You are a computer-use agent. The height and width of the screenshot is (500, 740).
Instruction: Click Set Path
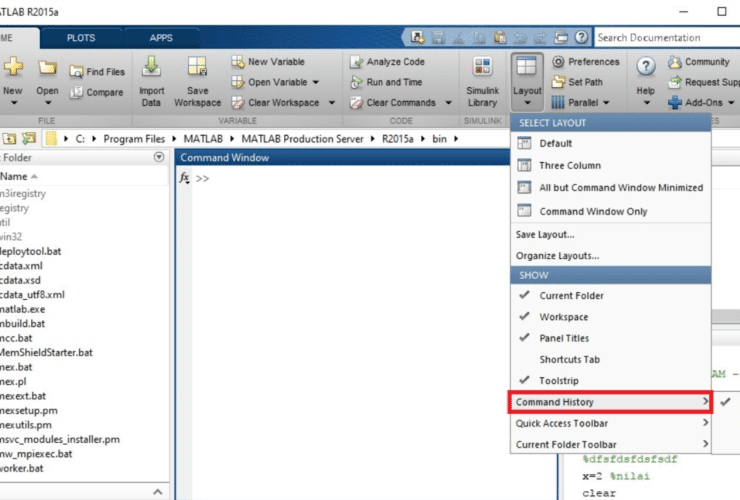coord(577,82)
